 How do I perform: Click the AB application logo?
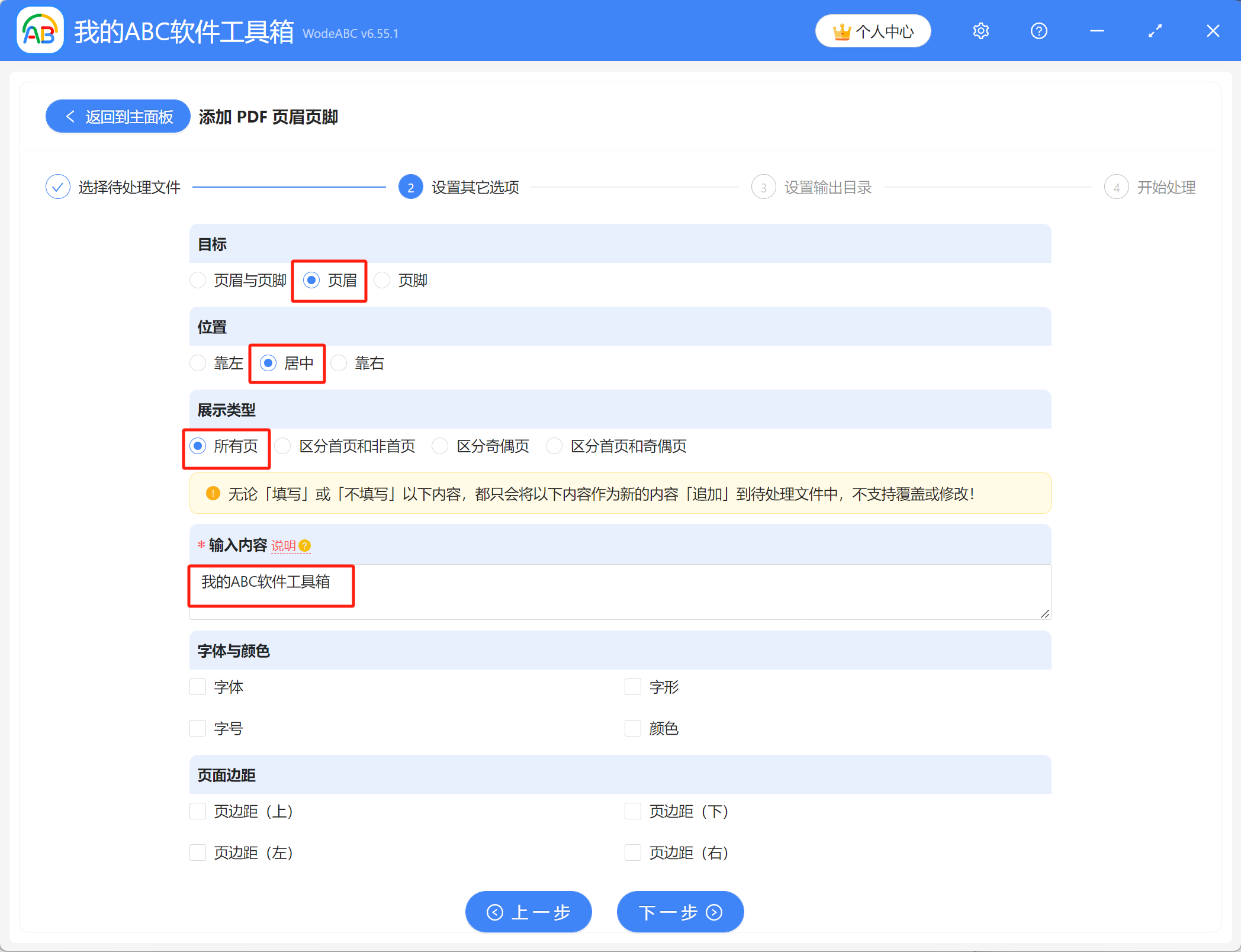click(x=39, y=30)
